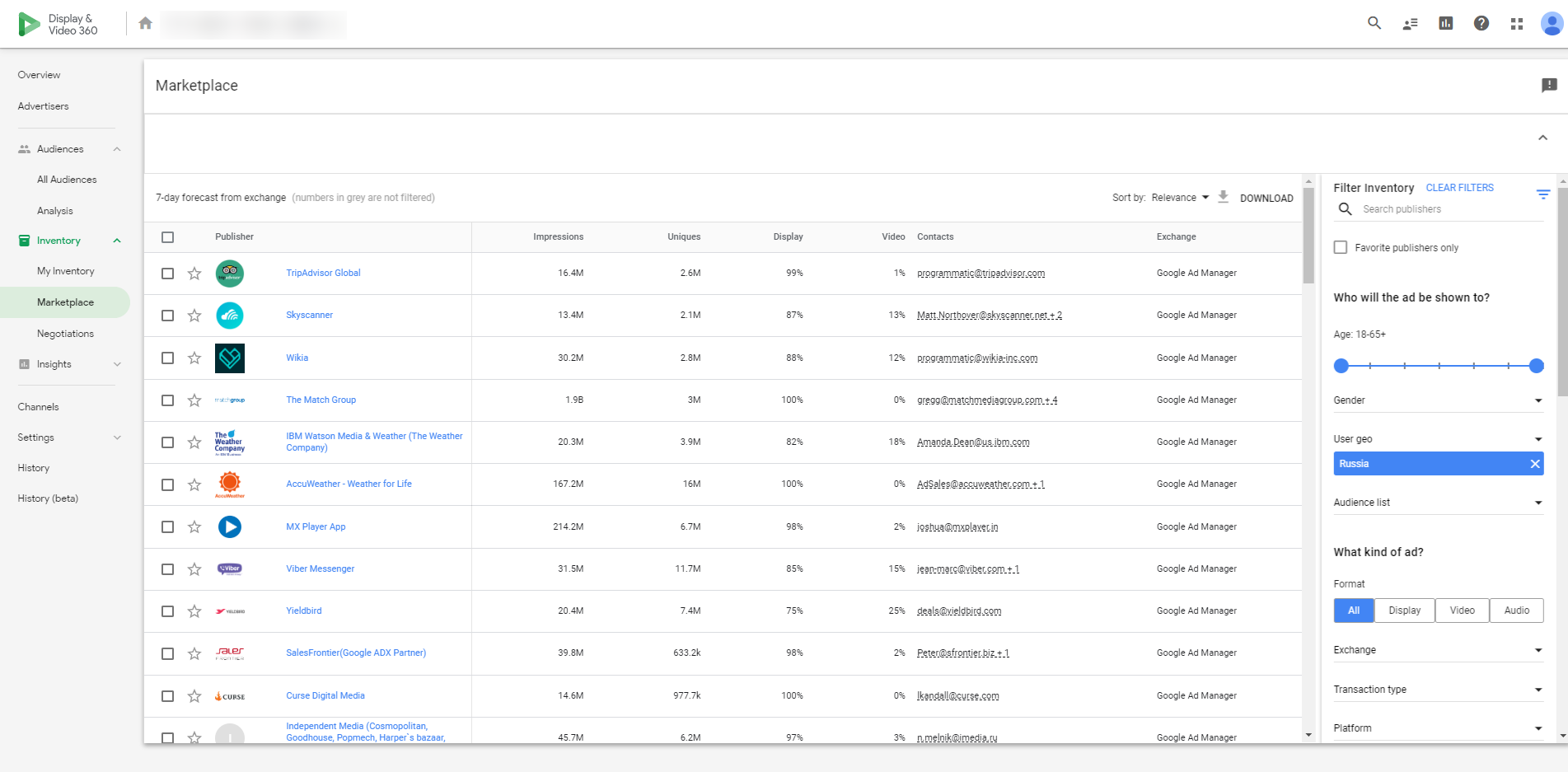Remove the Russia user geo filter
This screenshot has width=1568, height=772.
point(1534,464)
